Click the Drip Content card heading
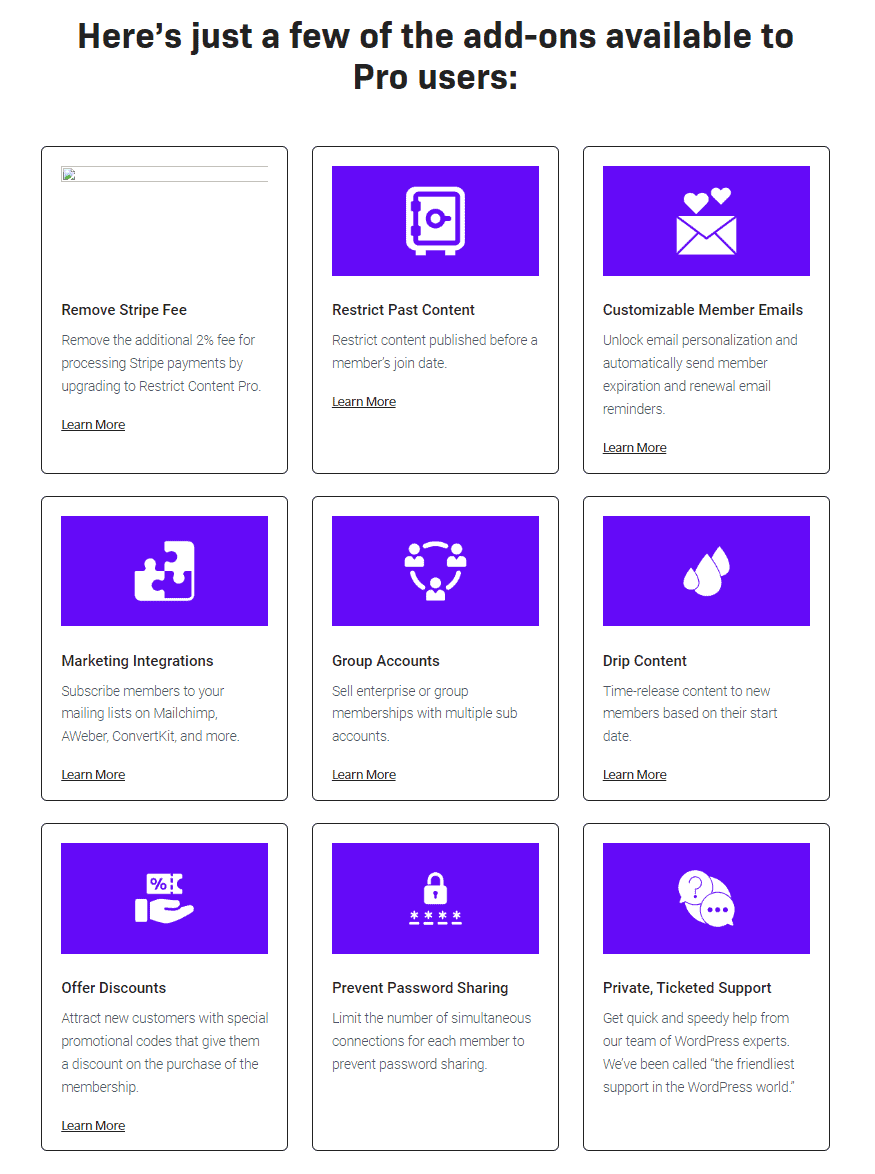The width and height of the screenshot is (875, 1174). (644, 660)
